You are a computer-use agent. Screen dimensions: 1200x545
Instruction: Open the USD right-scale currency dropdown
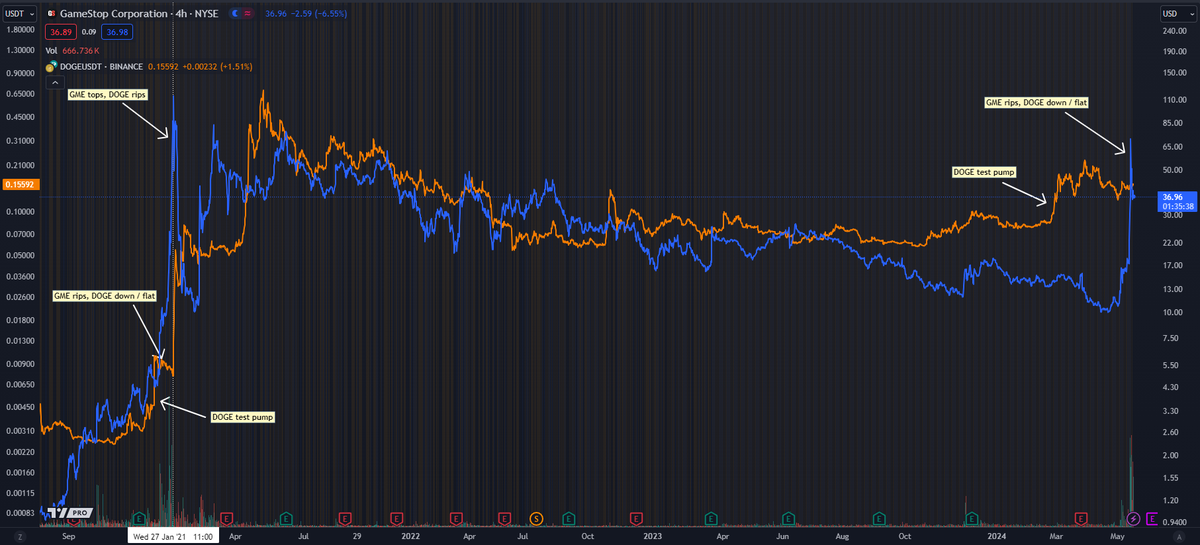coord(1176,14)
